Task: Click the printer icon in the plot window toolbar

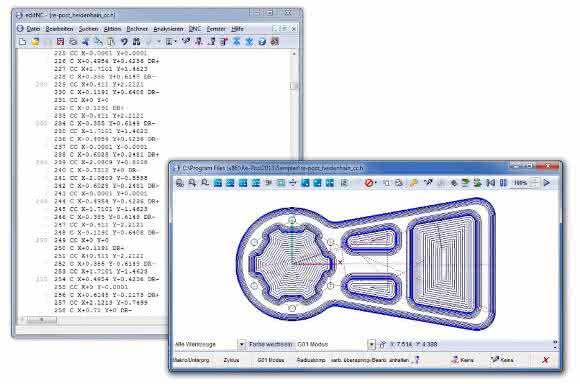Action: pos(399,183)
